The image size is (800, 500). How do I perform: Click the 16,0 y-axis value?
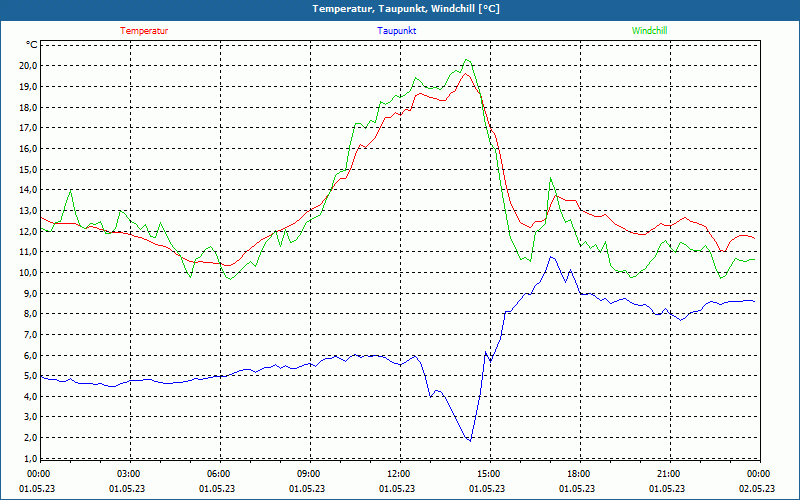pyautogui.click(x=28, y=148)
